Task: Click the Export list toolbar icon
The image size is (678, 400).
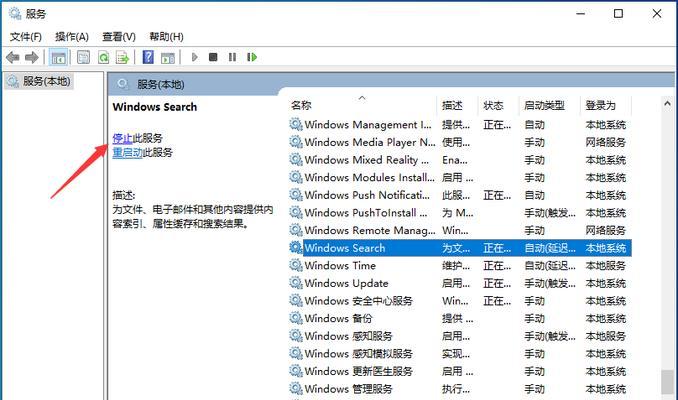Action: coord(123,57)
